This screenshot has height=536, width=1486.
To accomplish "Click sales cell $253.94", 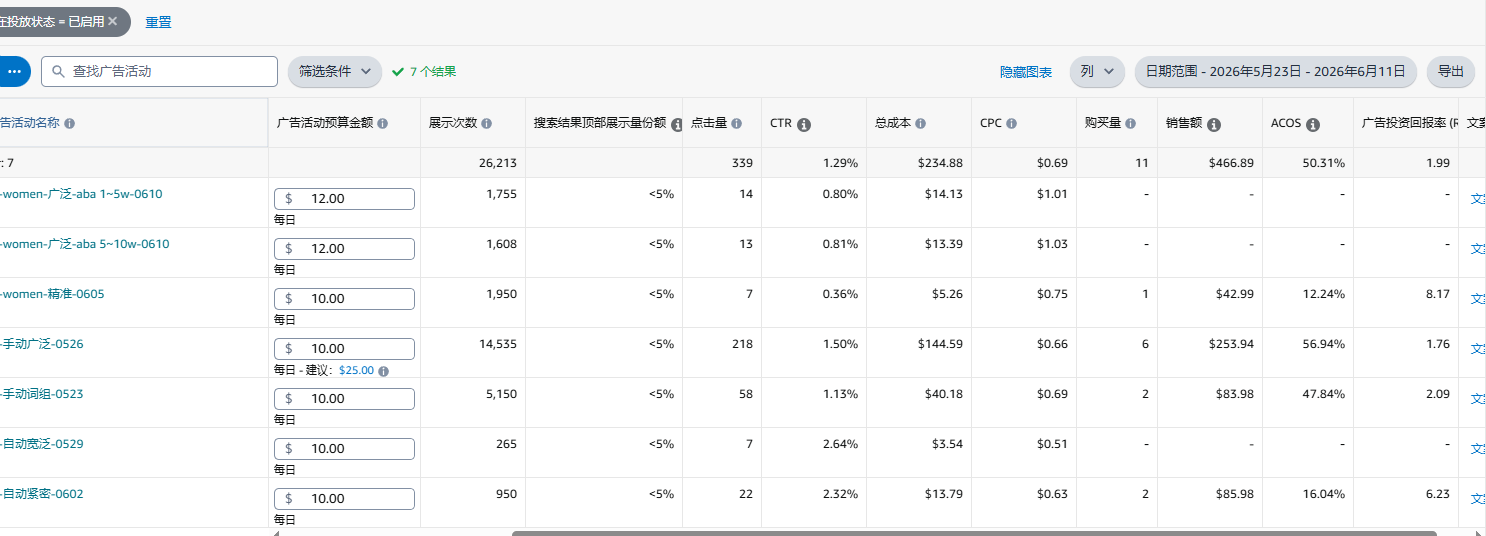I will [x=1231, y=344].
